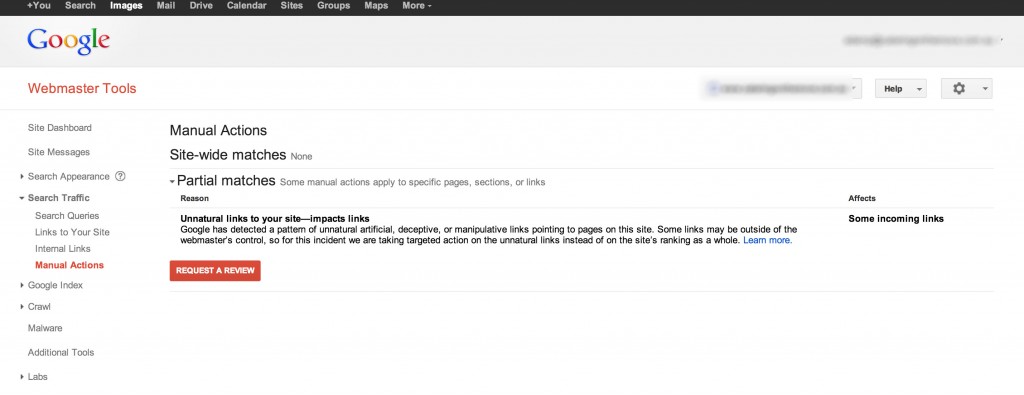The image size is (1024, 395).
Task: Open the blurred site selector dropdown
Action: [x=782, y=88]
